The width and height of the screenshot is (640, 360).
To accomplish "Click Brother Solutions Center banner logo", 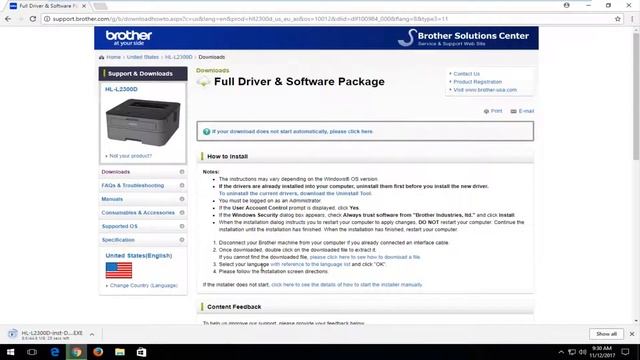I will pos(463,38).
